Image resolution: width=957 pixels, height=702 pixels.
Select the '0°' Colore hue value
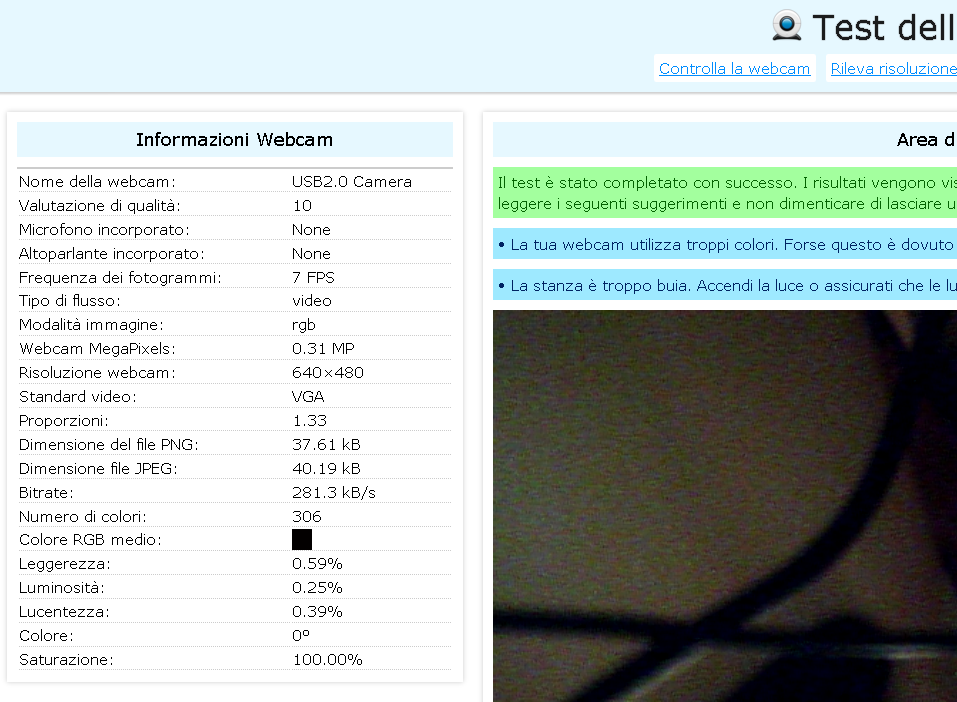301,635
